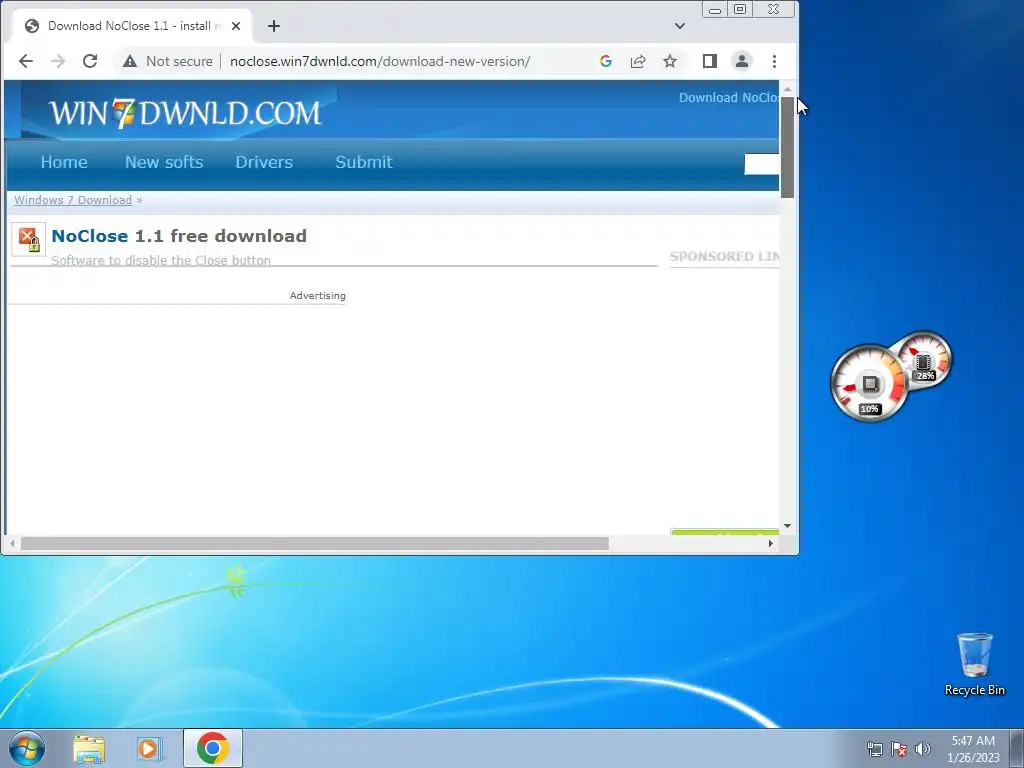The width and height of the screenshot is (1024, 768).
Task: Open the Drivers menu item
Action: (x=264, y=162)
